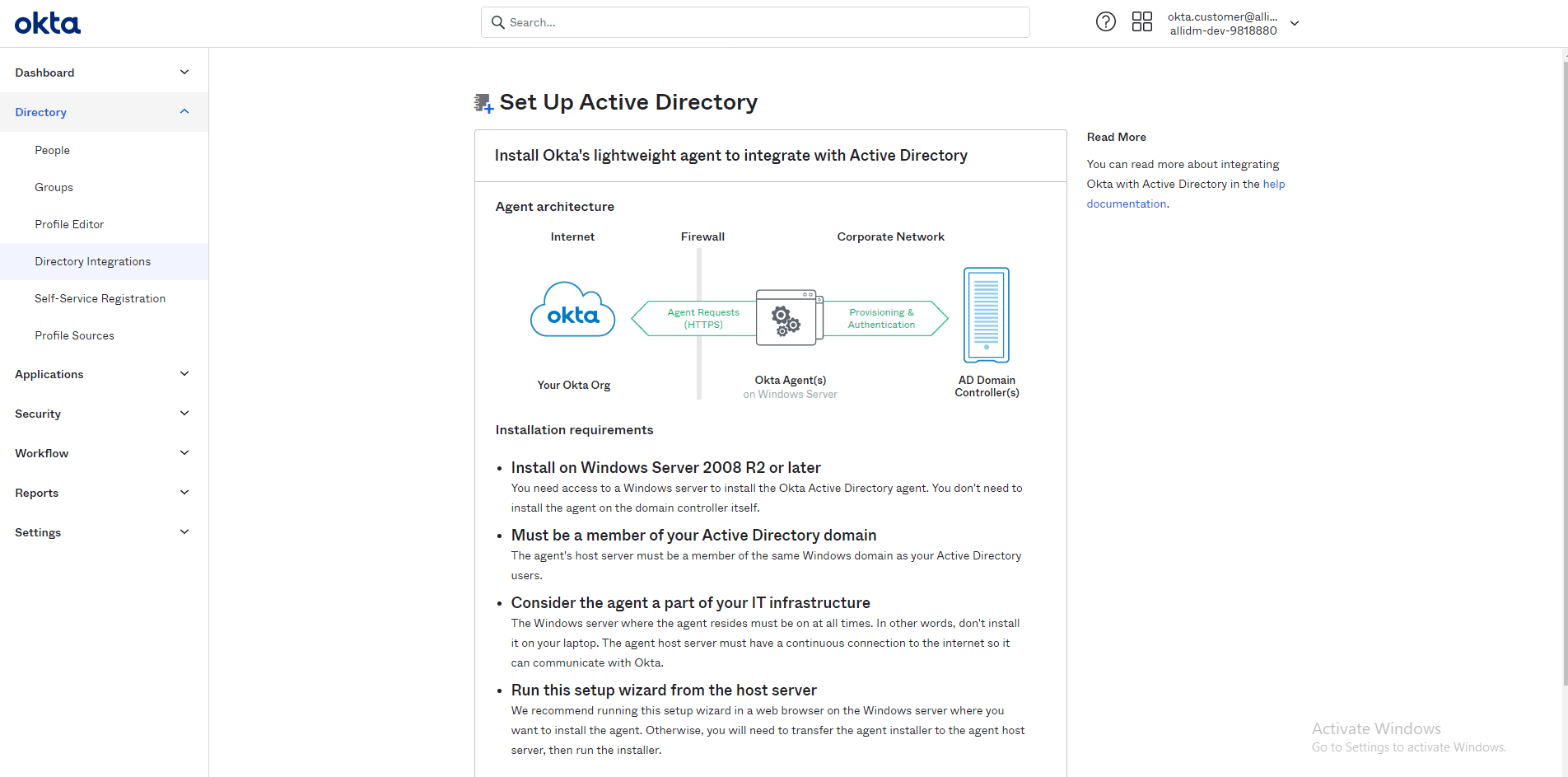Viewport: 1568px width, 777px height.
Task: Click the 'on Windows Server' caption
Action: coord(791,395)
